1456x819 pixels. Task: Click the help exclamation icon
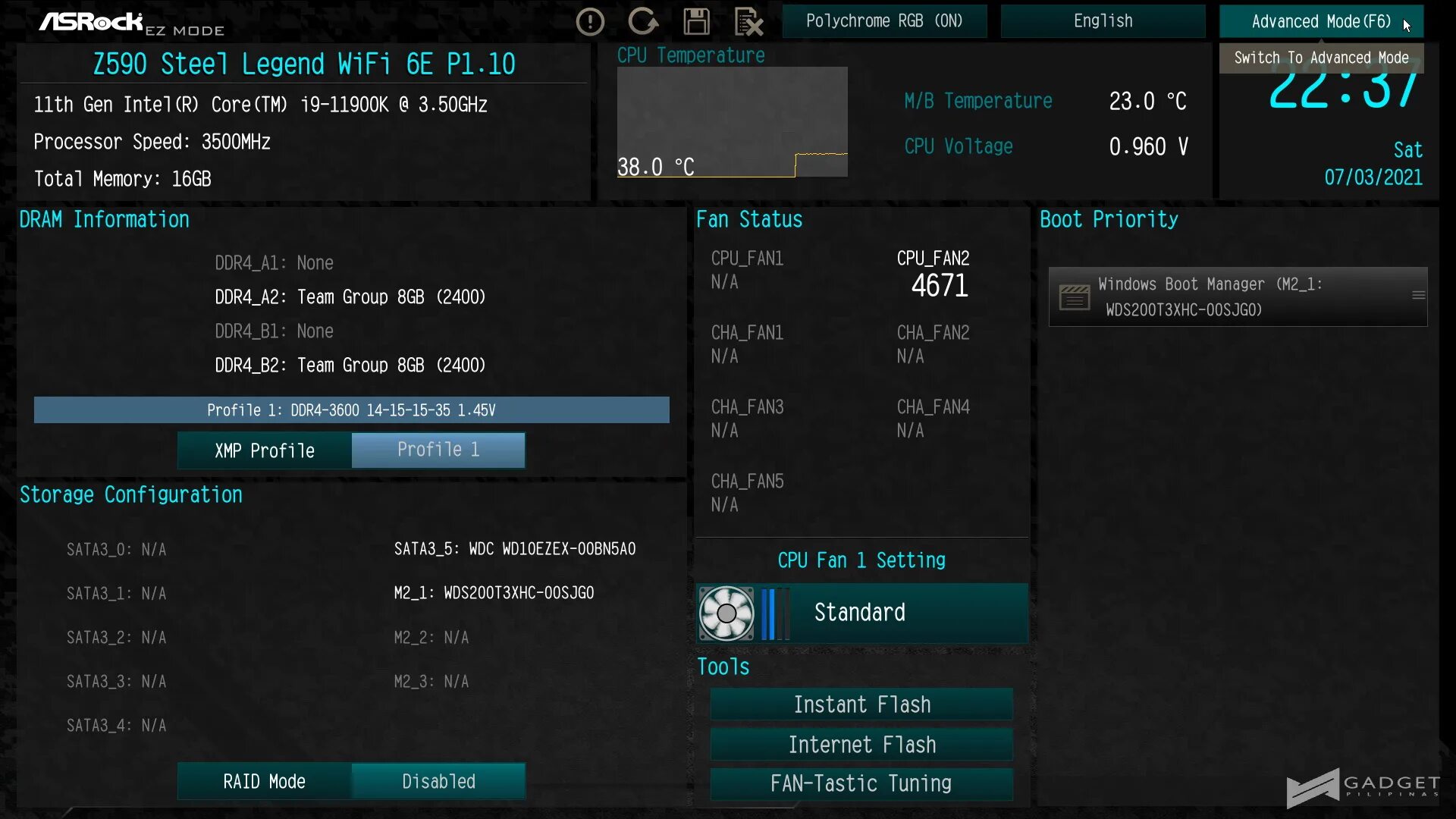click(x=590, y=21)
